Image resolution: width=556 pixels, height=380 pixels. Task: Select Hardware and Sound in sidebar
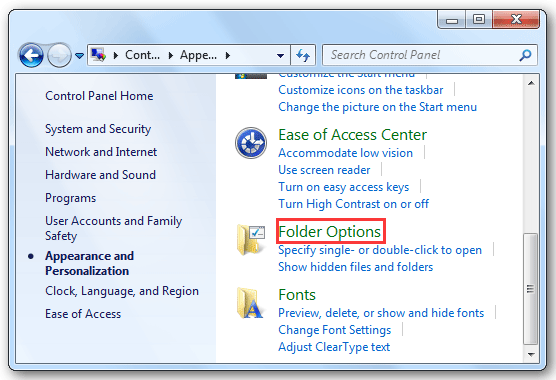[100, 175]
